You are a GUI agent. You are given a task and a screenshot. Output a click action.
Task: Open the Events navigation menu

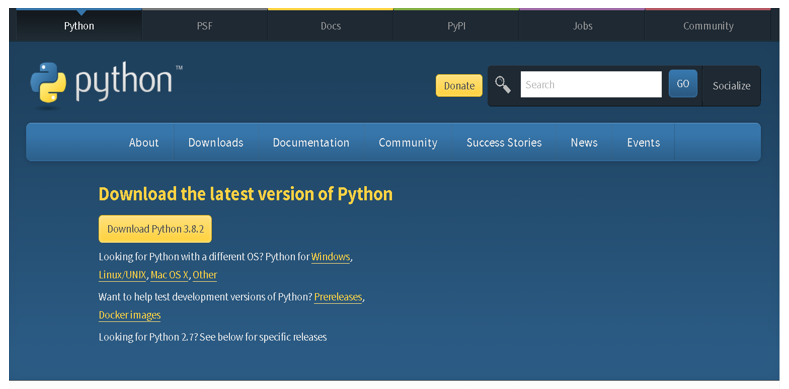point(643,142)
